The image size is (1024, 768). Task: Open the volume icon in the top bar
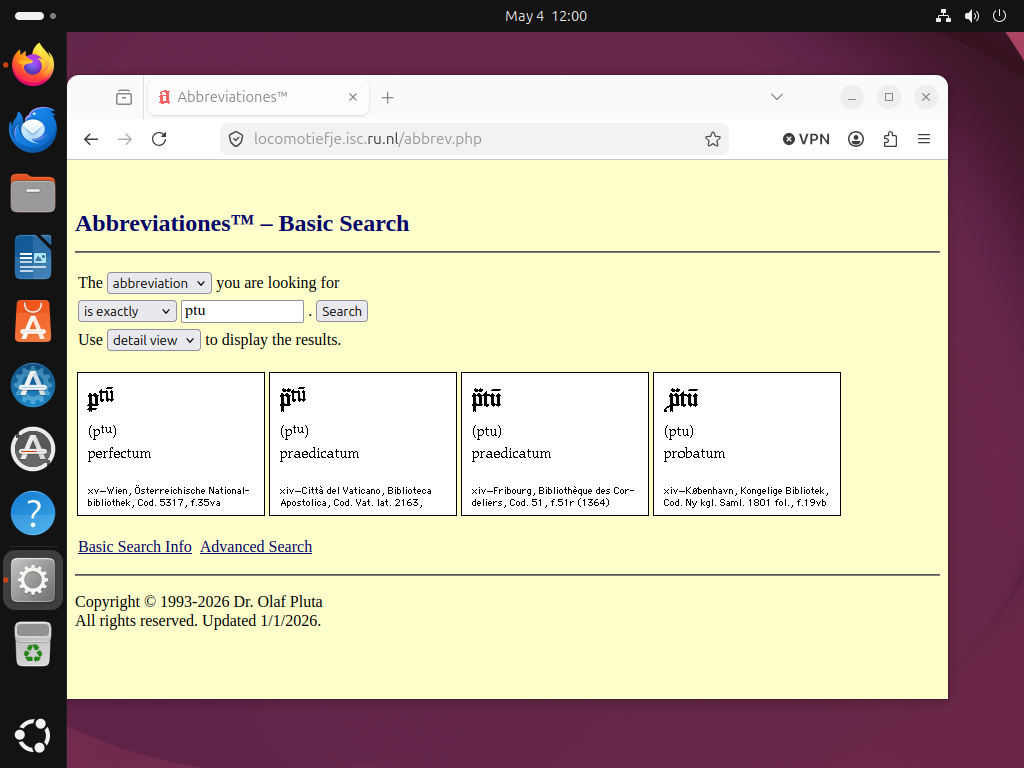[x=972, y=16]
